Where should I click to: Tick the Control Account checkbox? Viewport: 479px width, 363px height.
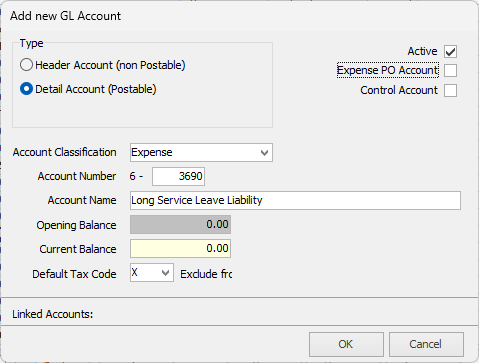(x=450, y=90)
